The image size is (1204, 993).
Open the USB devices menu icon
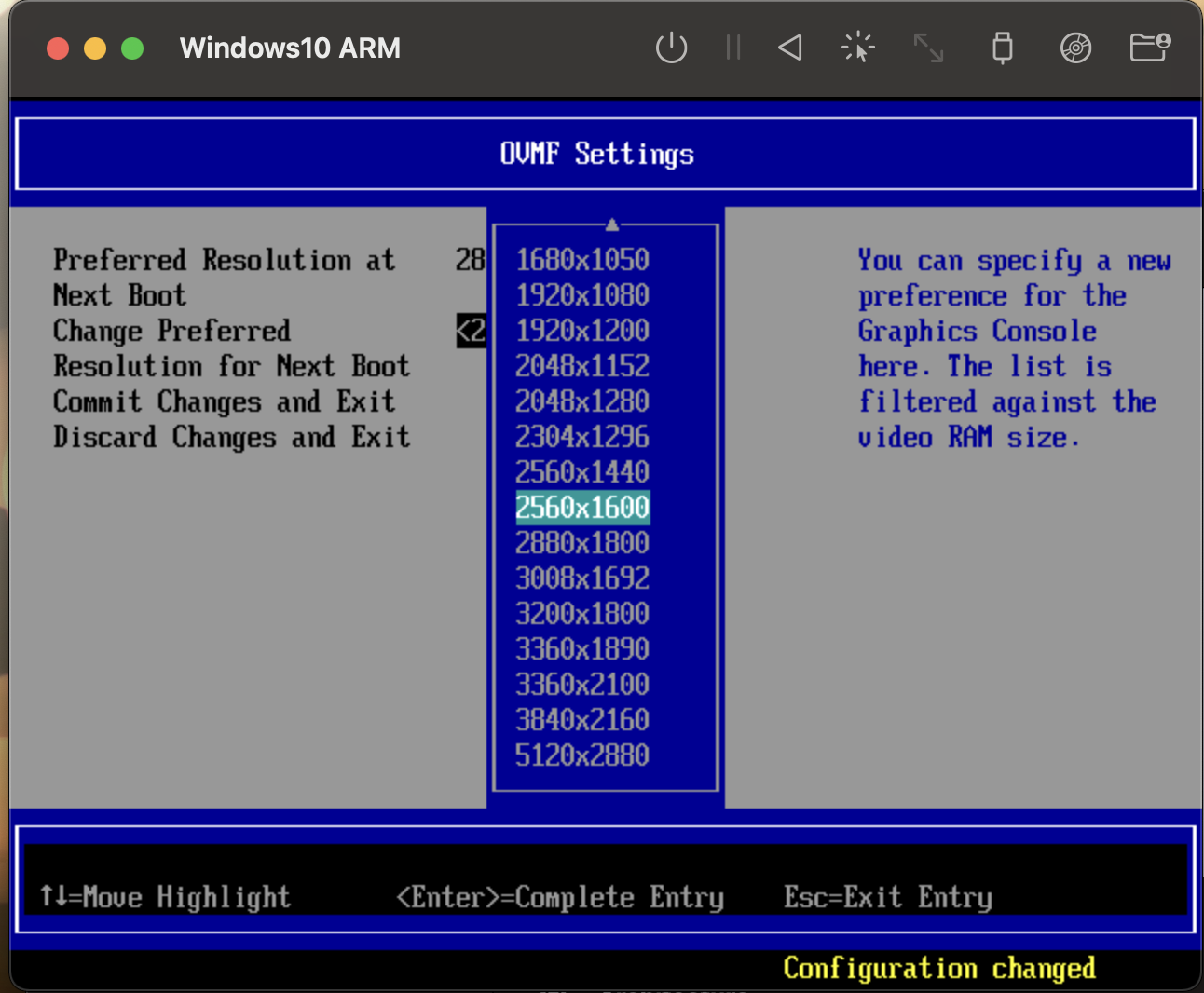pyautogui.click(x=1002, y=48)
